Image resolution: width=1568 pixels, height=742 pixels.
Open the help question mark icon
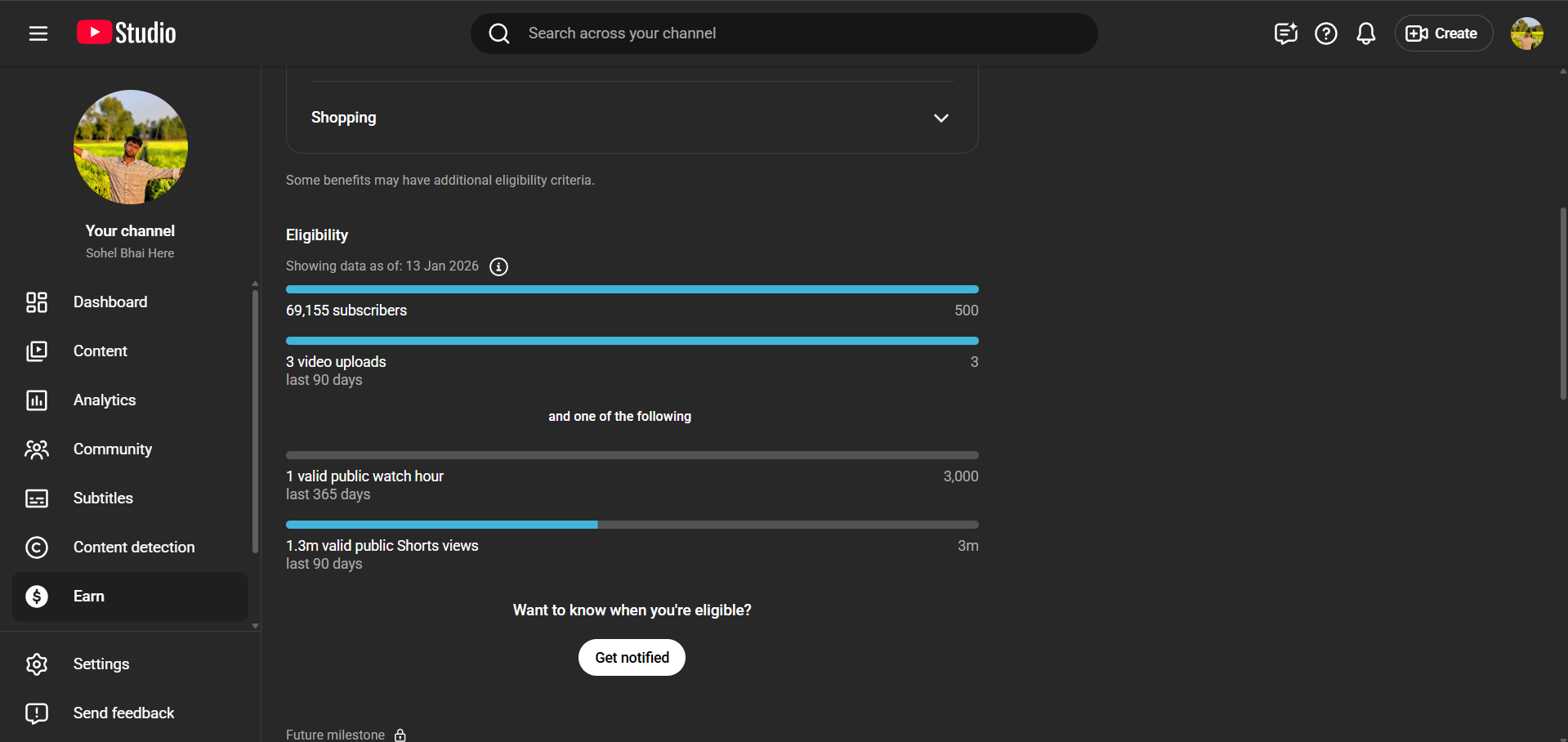1325,34
